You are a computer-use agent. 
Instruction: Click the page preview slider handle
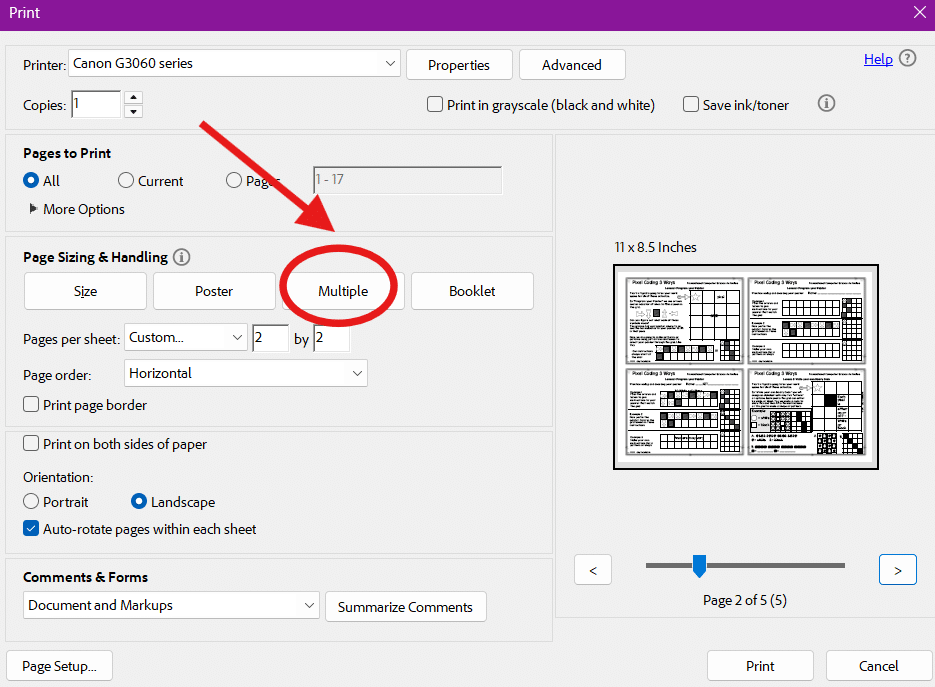[x=699, y=567]
